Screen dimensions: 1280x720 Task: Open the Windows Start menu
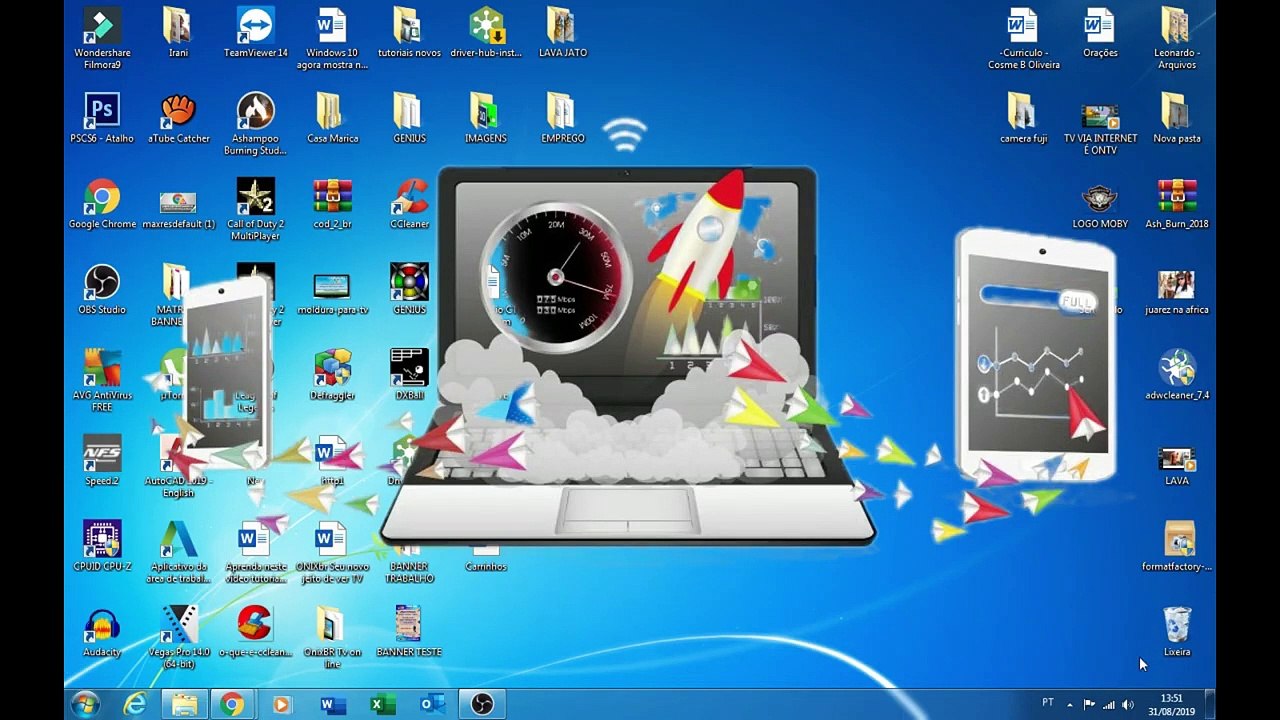coord(85,704)
